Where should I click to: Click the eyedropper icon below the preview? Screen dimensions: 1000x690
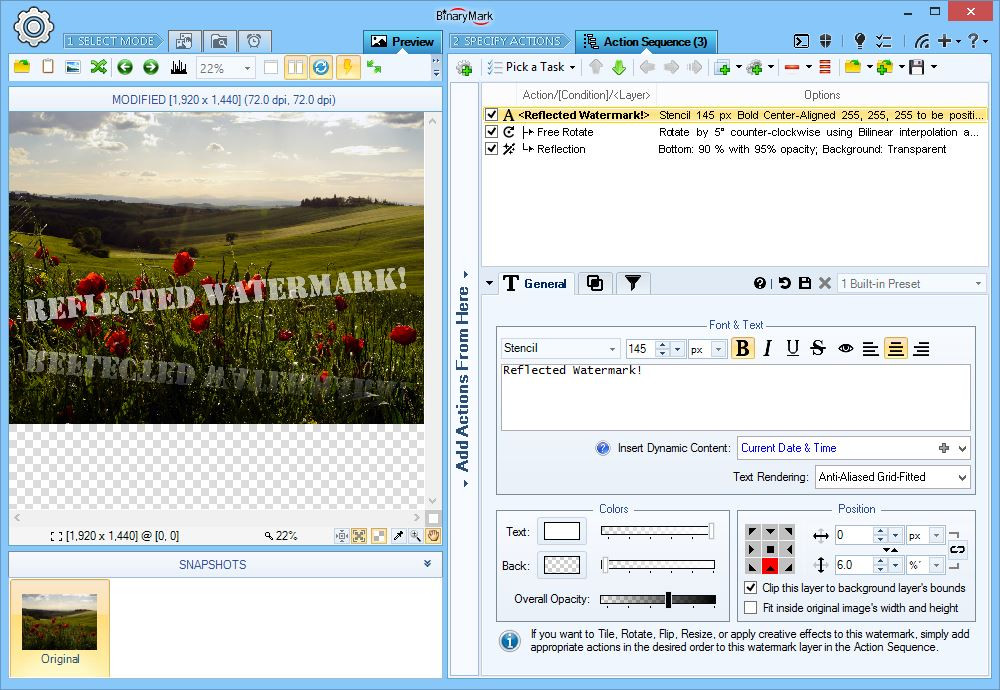pyautogui.click(x=398, y=536)
